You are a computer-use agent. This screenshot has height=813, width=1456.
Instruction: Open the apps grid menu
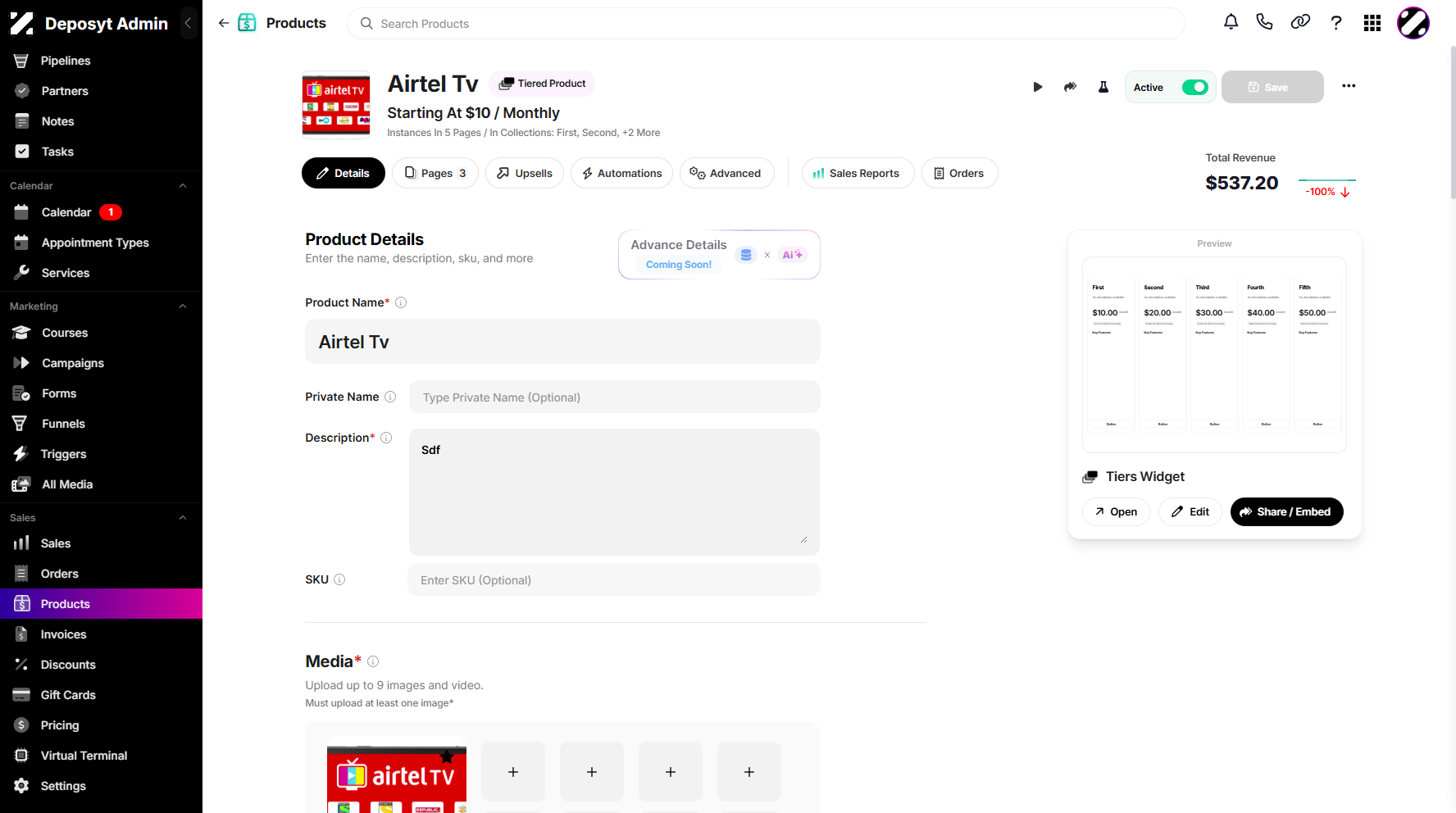coord(1372,23)
